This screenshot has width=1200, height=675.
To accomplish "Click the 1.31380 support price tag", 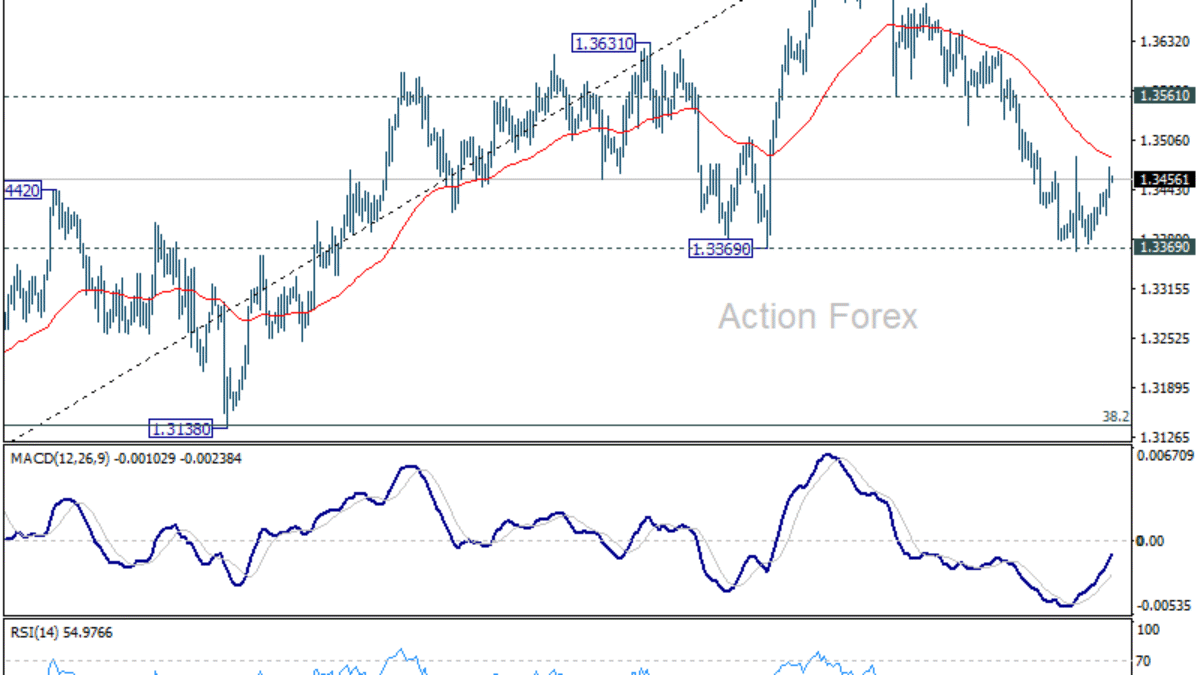I will point(181,428).
